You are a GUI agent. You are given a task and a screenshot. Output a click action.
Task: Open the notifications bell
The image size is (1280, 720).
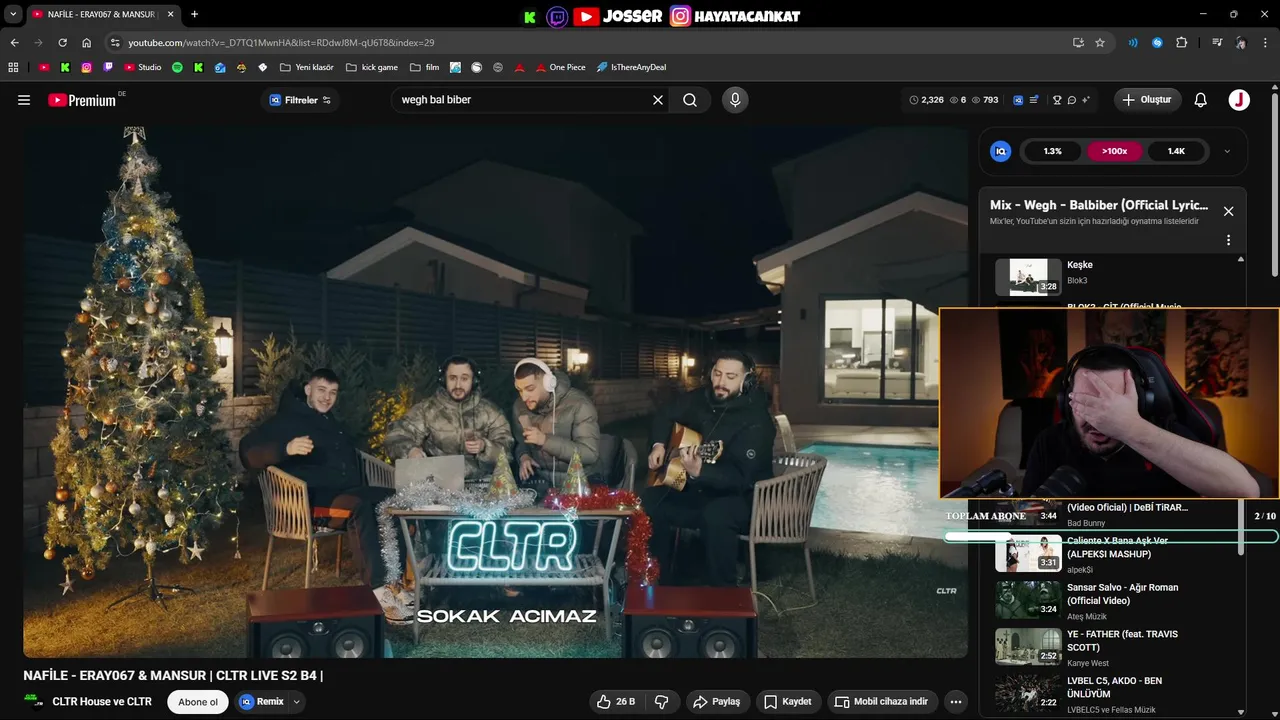[x=1201, y=100]
